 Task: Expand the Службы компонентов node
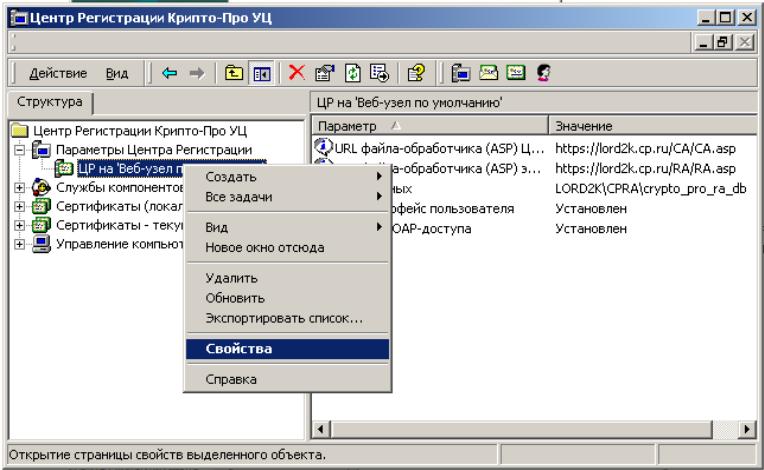19,187
